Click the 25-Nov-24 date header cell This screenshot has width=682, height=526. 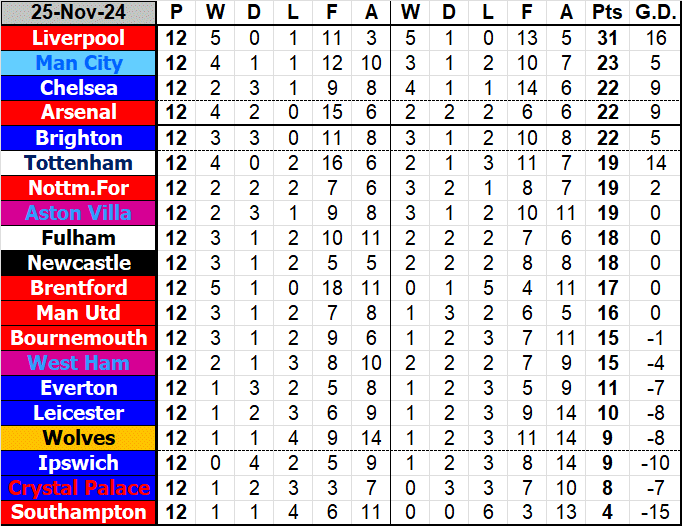(79, 14)
